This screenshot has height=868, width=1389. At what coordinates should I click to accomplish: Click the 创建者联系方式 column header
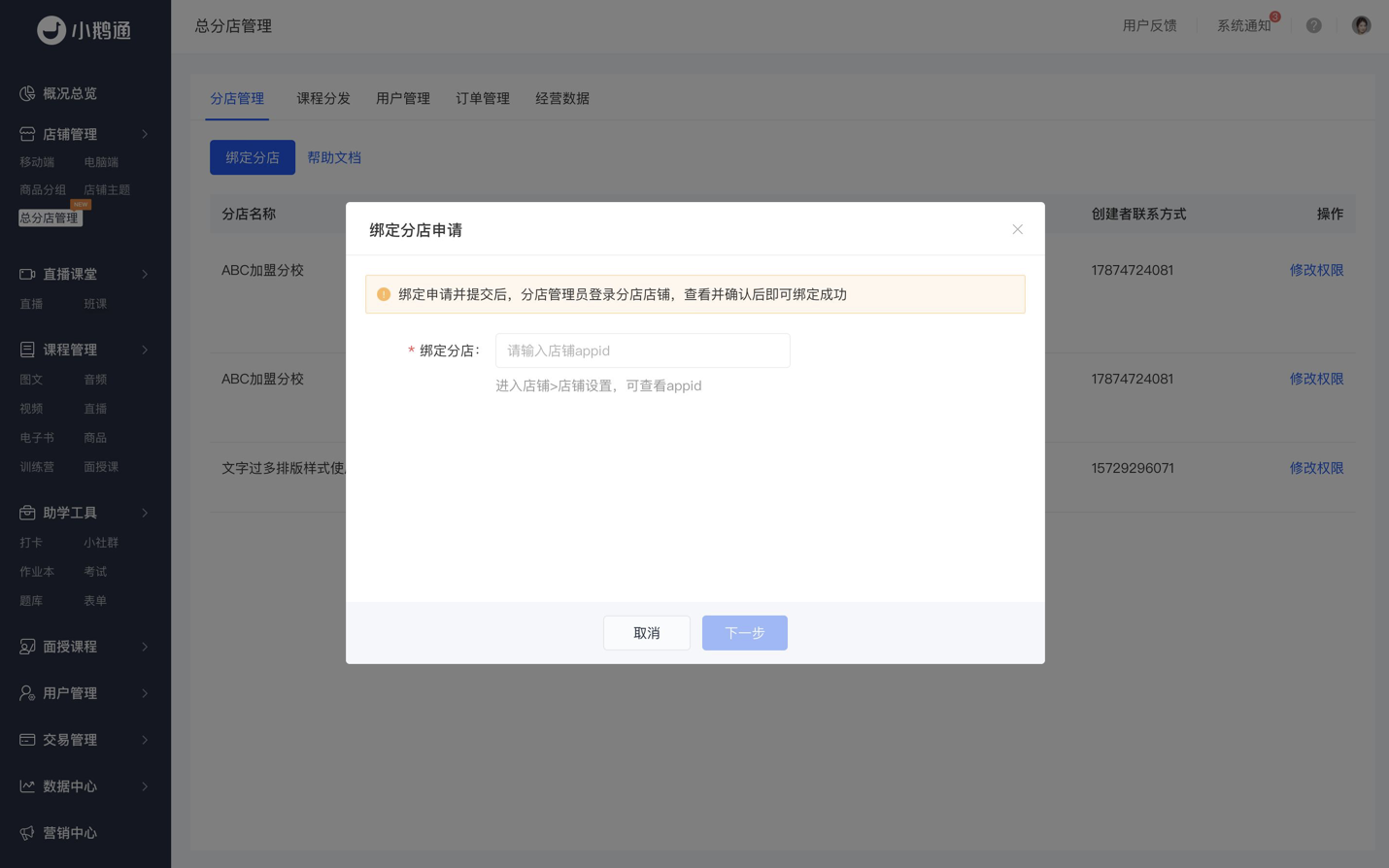tap(1138, 214)
